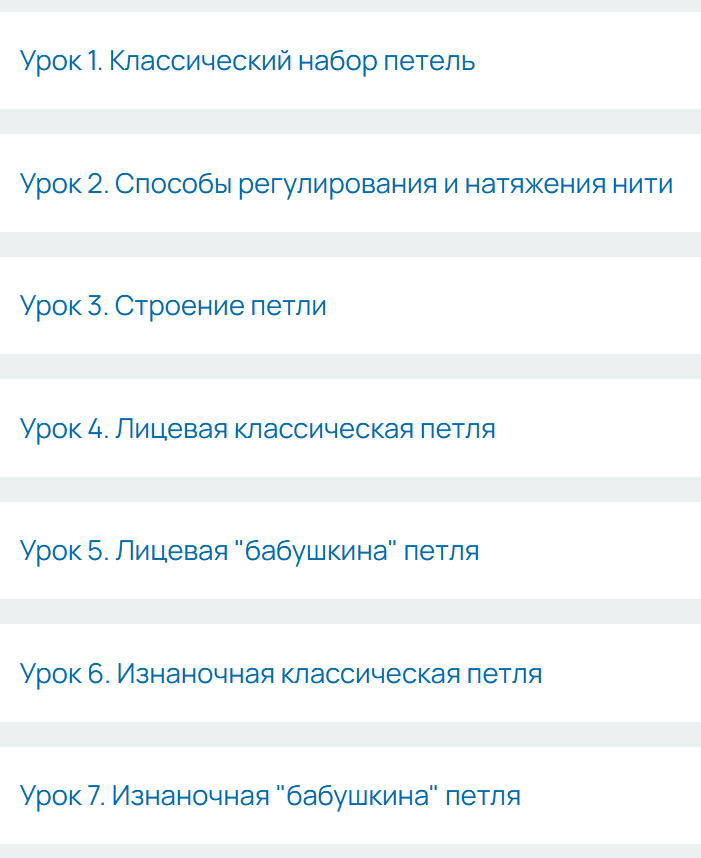Open «Урок 6. Изнаночная классическая петля»
The width and height of the screenshot is (701, 858).
point(281,674)
